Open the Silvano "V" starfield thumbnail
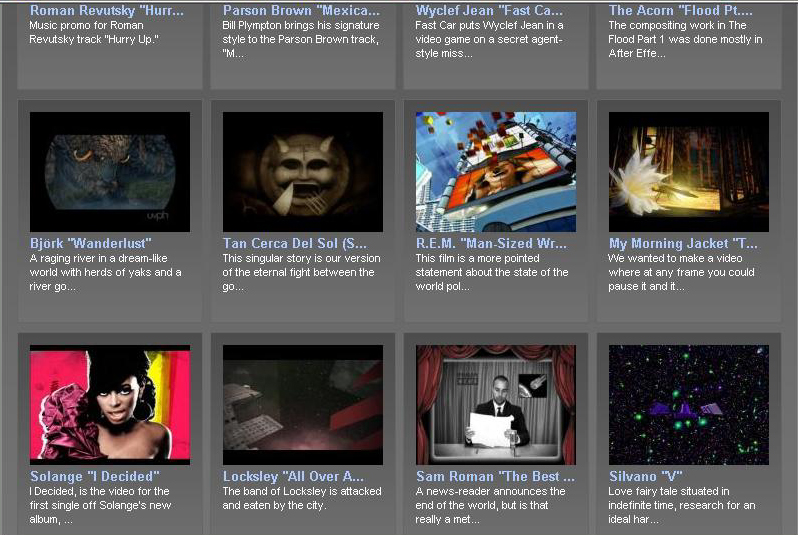Screen dimensions: 798x535 [x=689, y=405]
